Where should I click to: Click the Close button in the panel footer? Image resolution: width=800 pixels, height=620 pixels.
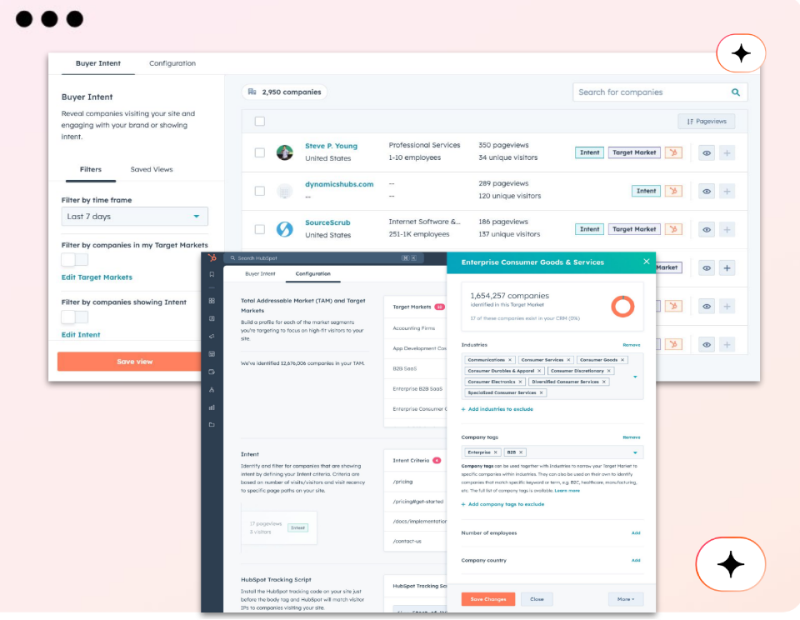coord(537,599)
